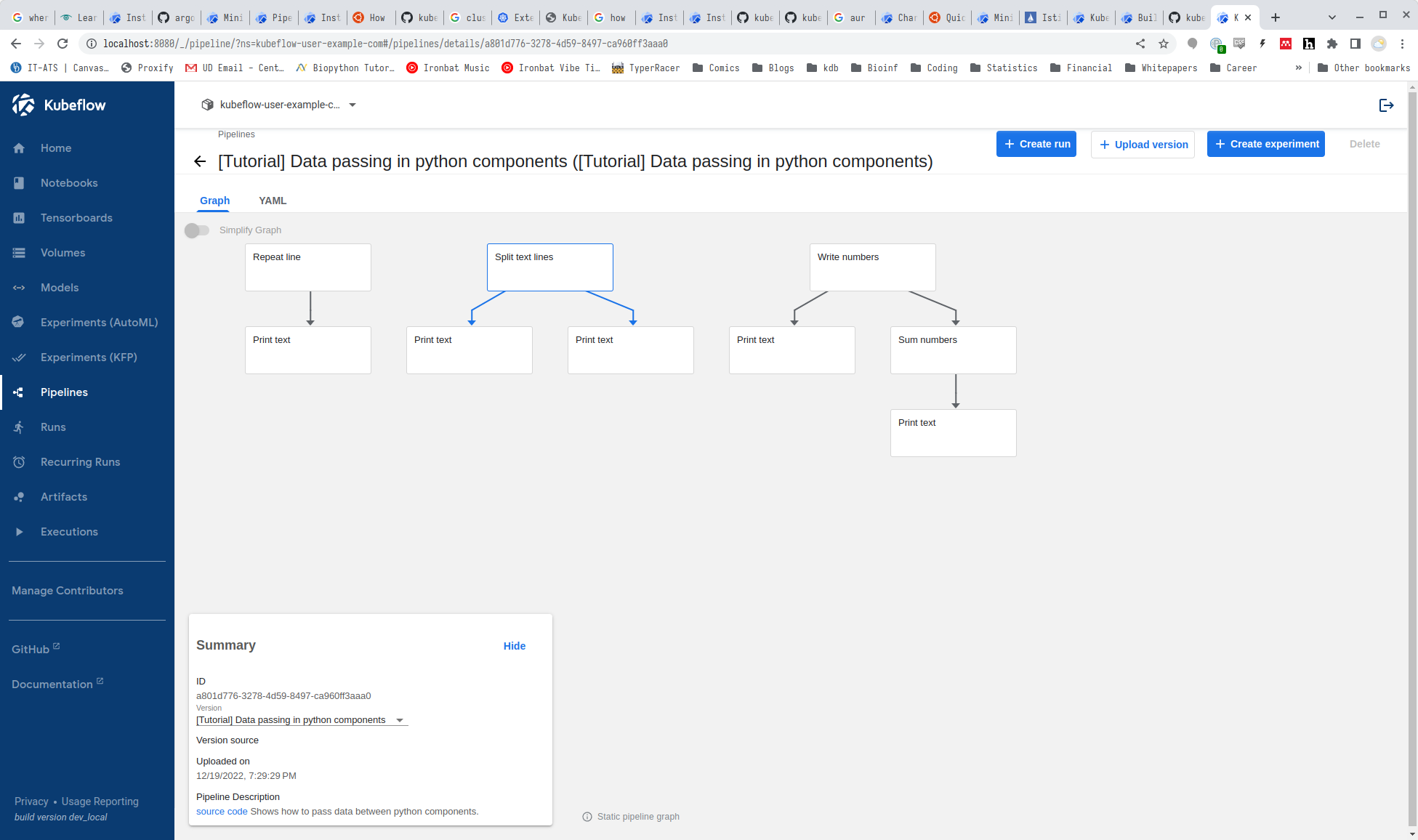The image size is (1418, 840).
Task: Select the Split text lines node
Action: coord(550,267)
